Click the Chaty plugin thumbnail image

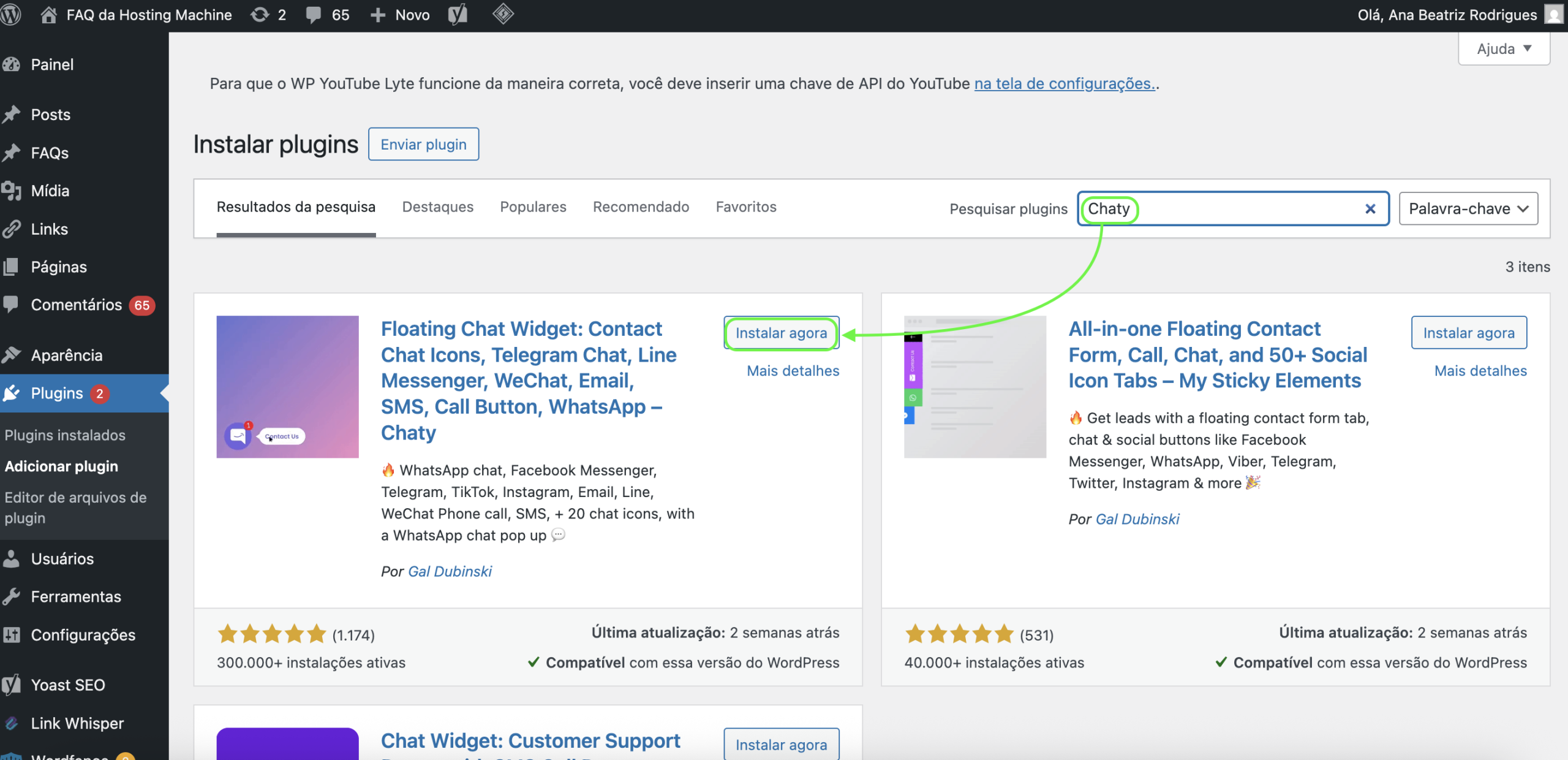[x=287, y=387]
